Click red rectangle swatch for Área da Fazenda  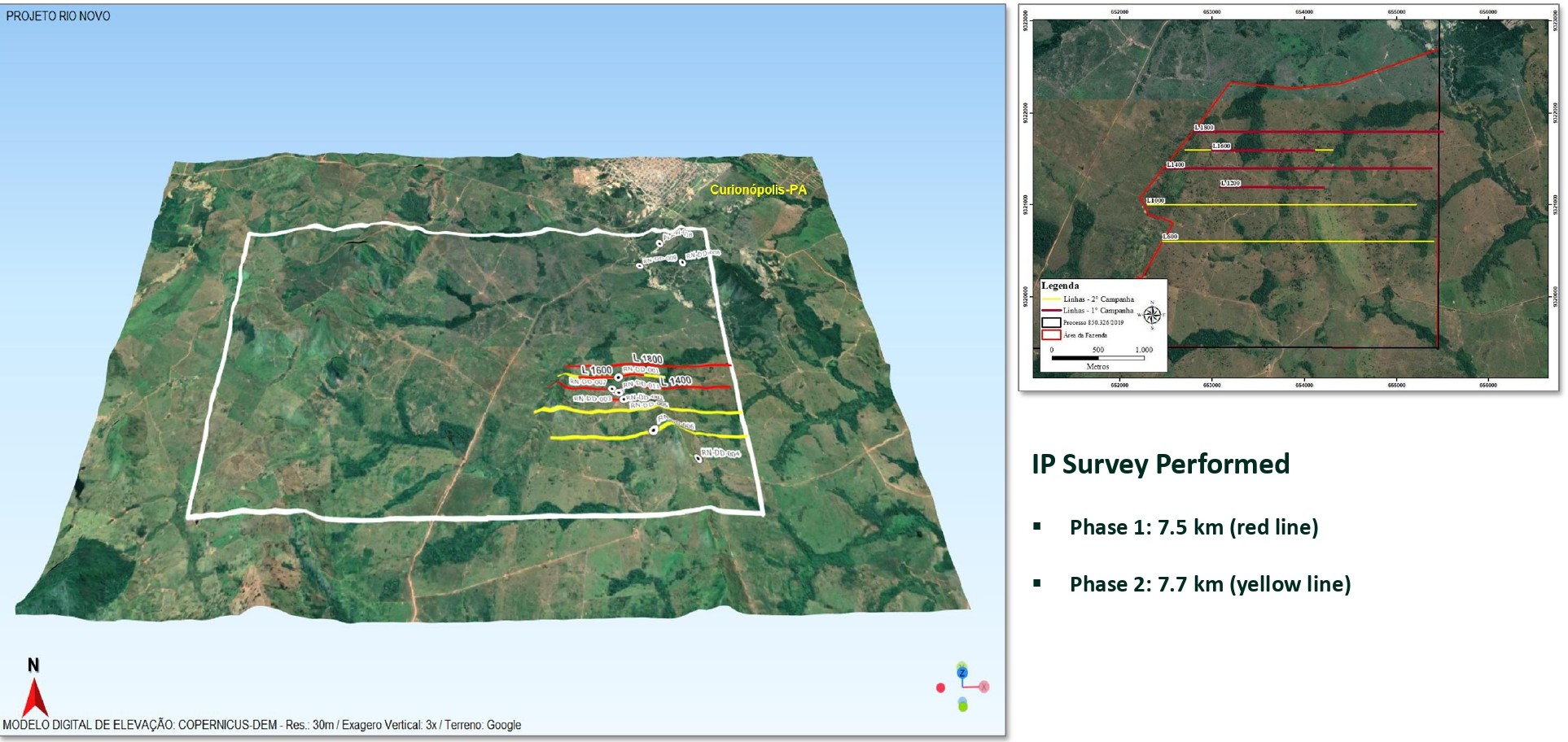click(x=1051, y=335)
